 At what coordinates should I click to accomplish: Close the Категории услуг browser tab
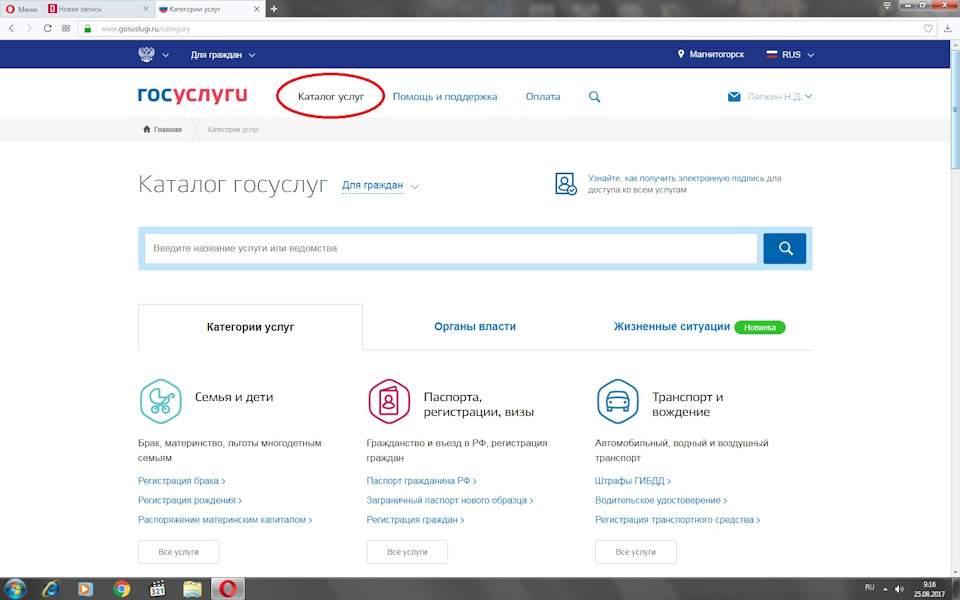click(257, 9)
